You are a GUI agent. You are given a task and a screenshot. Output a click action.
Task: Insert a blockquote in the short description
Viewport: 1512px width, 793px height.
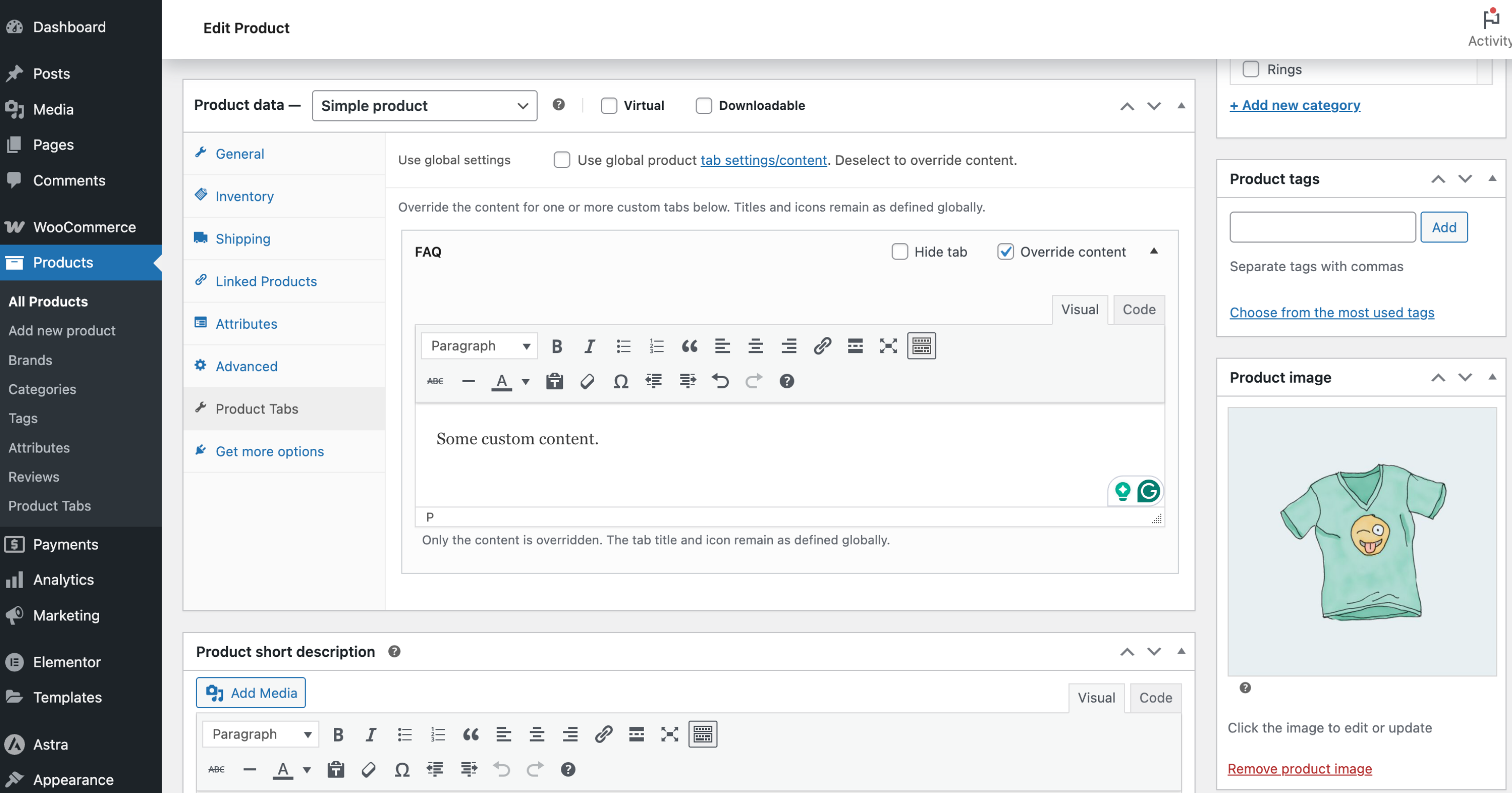click(470, 734)
